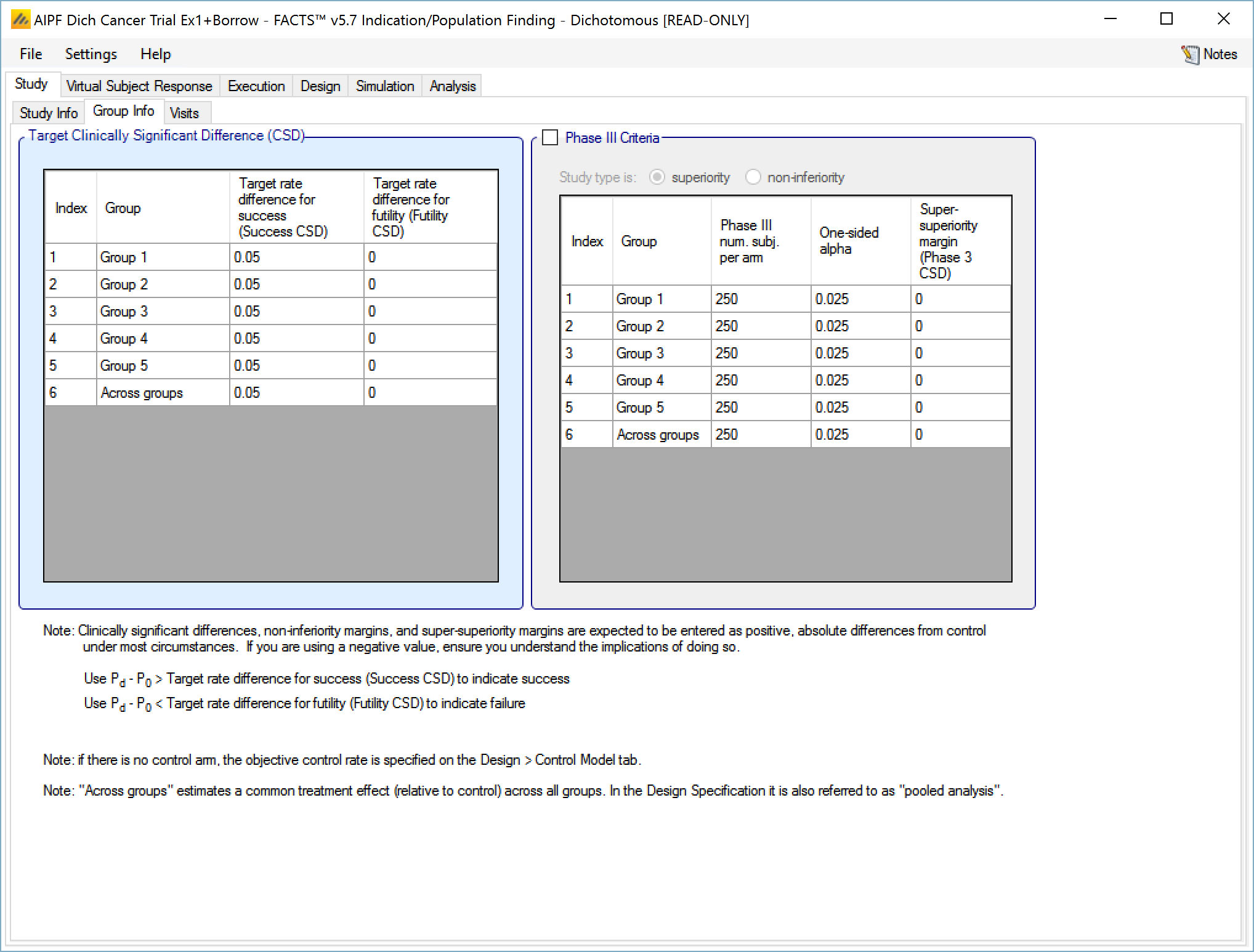
Task: Enable the Phase III Criteria checkbox
Action: pyautogui.click(x=550, y=137)
